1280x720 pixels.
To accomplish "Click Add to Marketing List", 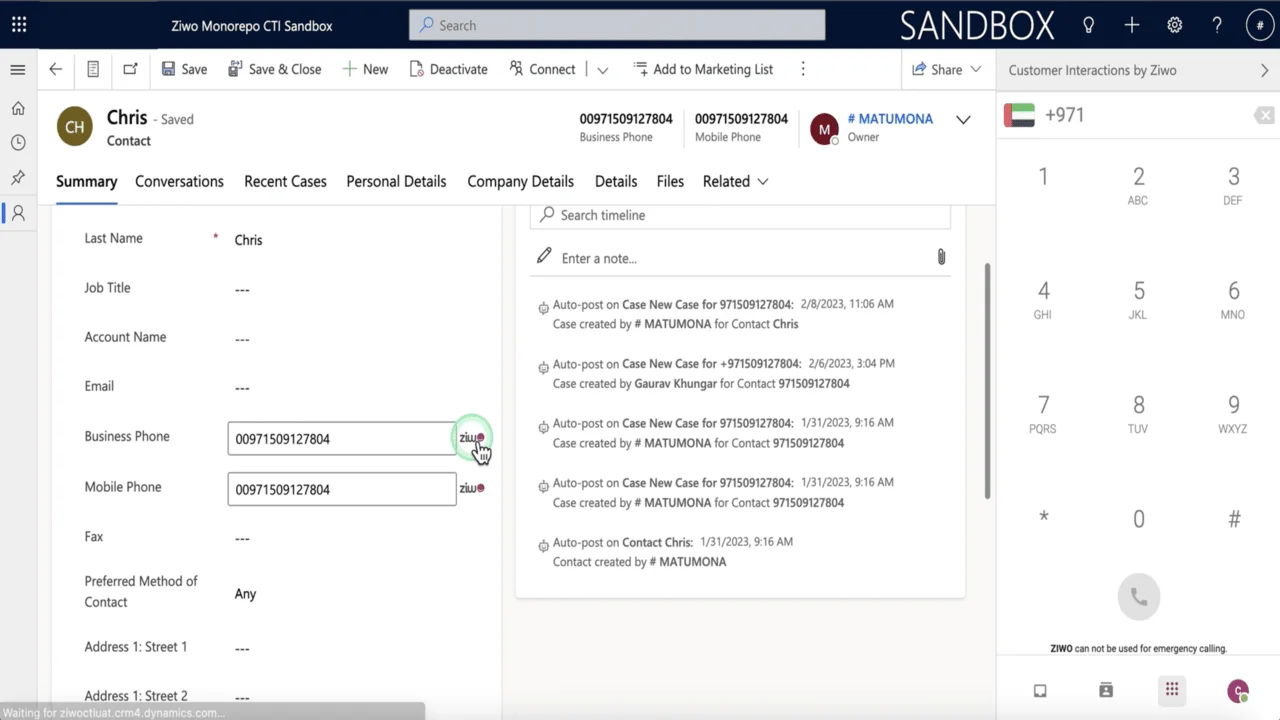I will pyautogui.click(x=703, y=69).
